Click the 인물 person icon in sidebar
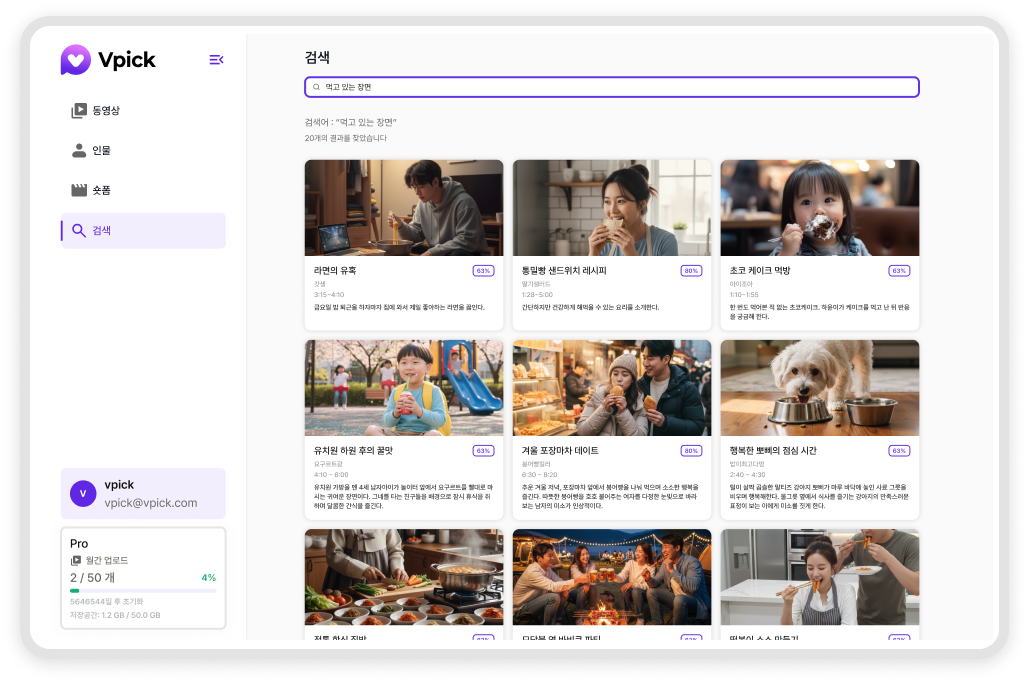This screenshot has height=683, width=1029. click(79, 151)
